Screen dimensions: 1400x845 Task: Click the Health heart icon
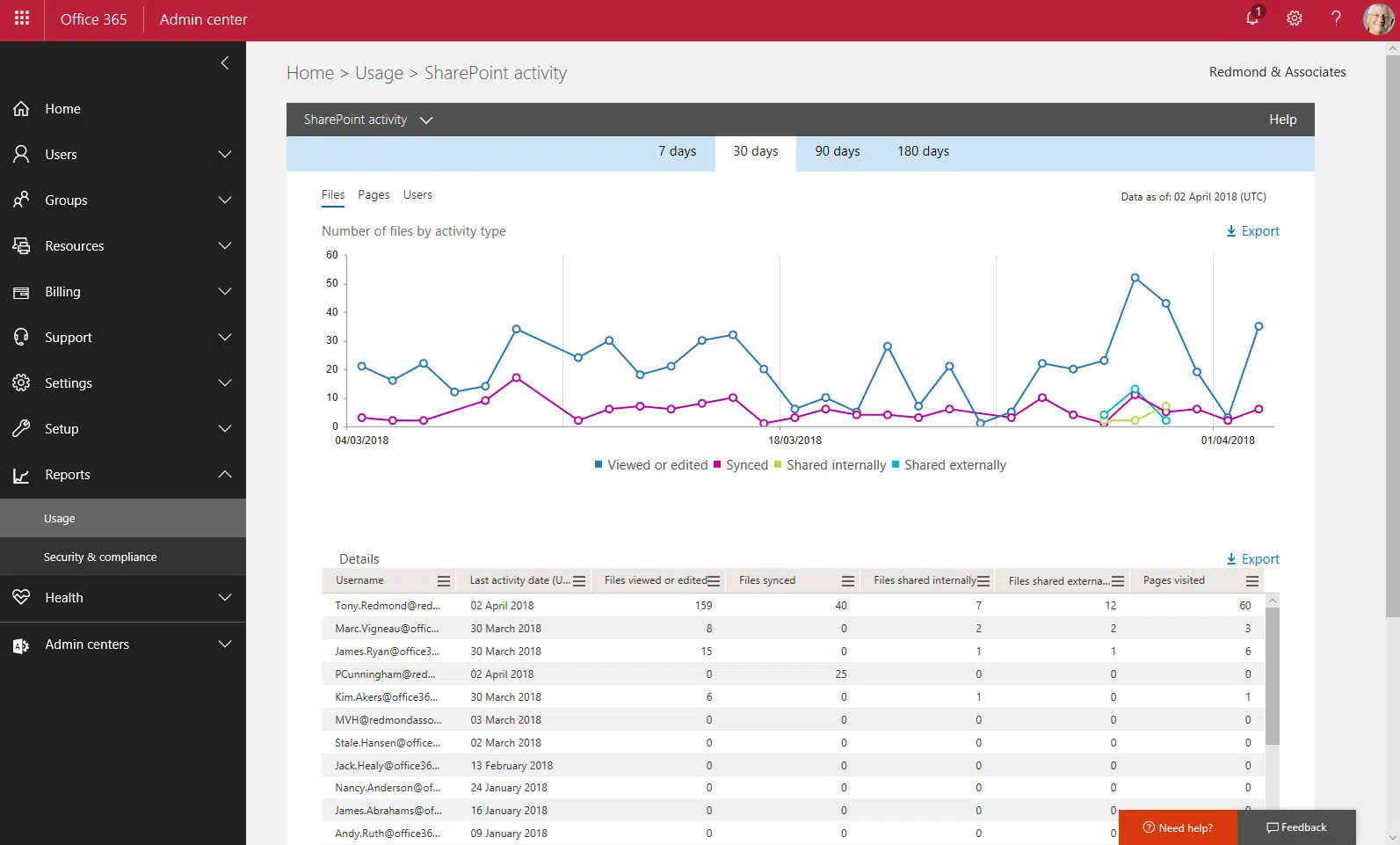point(21,597)
